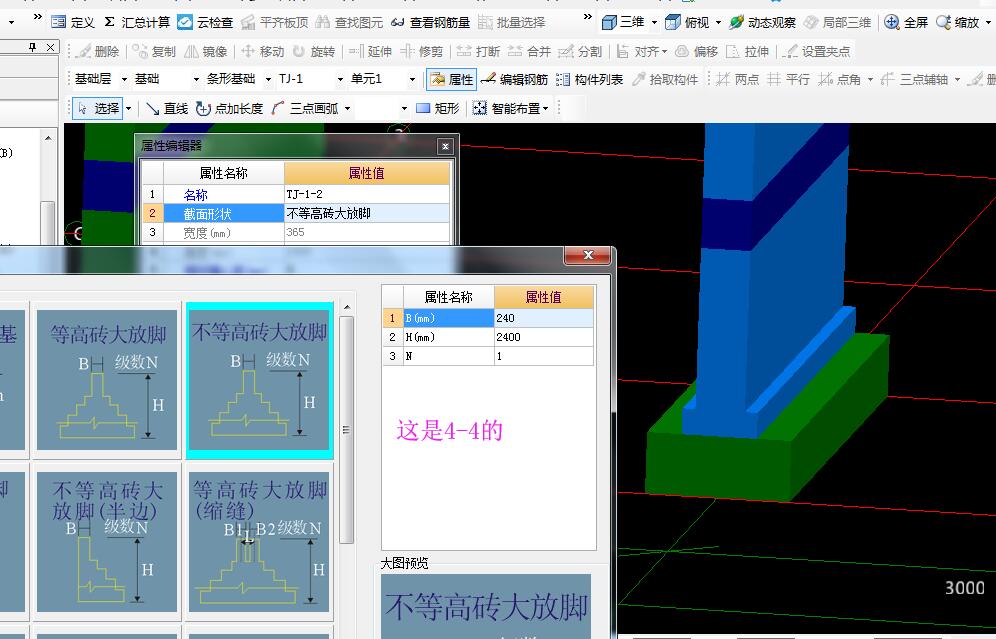
Task: Select the 打断 break tool
Action: coord(479,51)
